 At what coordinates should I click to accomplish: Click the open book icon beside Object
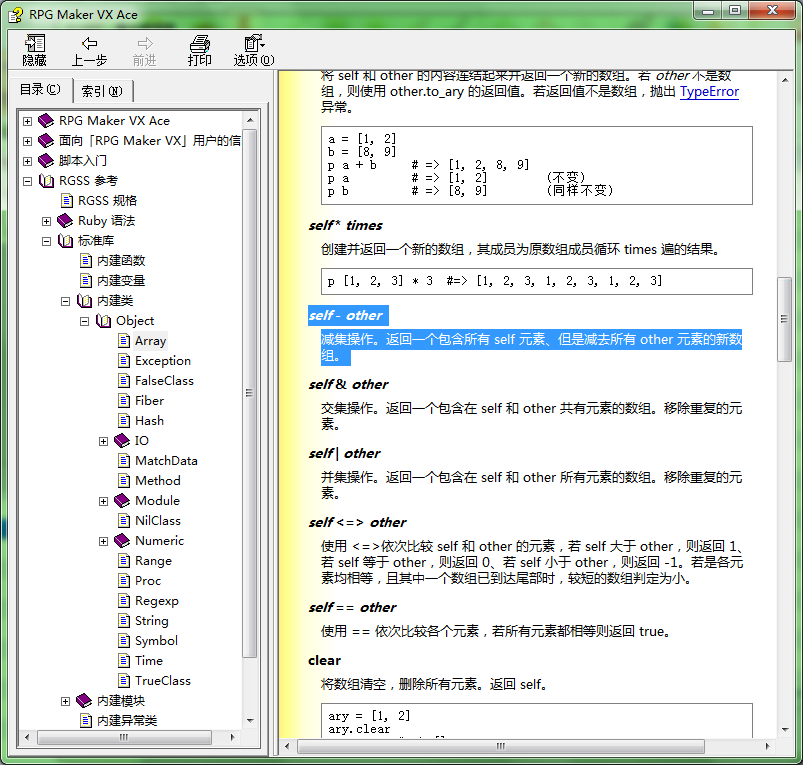pyautogui.click(x=103, y=321)
